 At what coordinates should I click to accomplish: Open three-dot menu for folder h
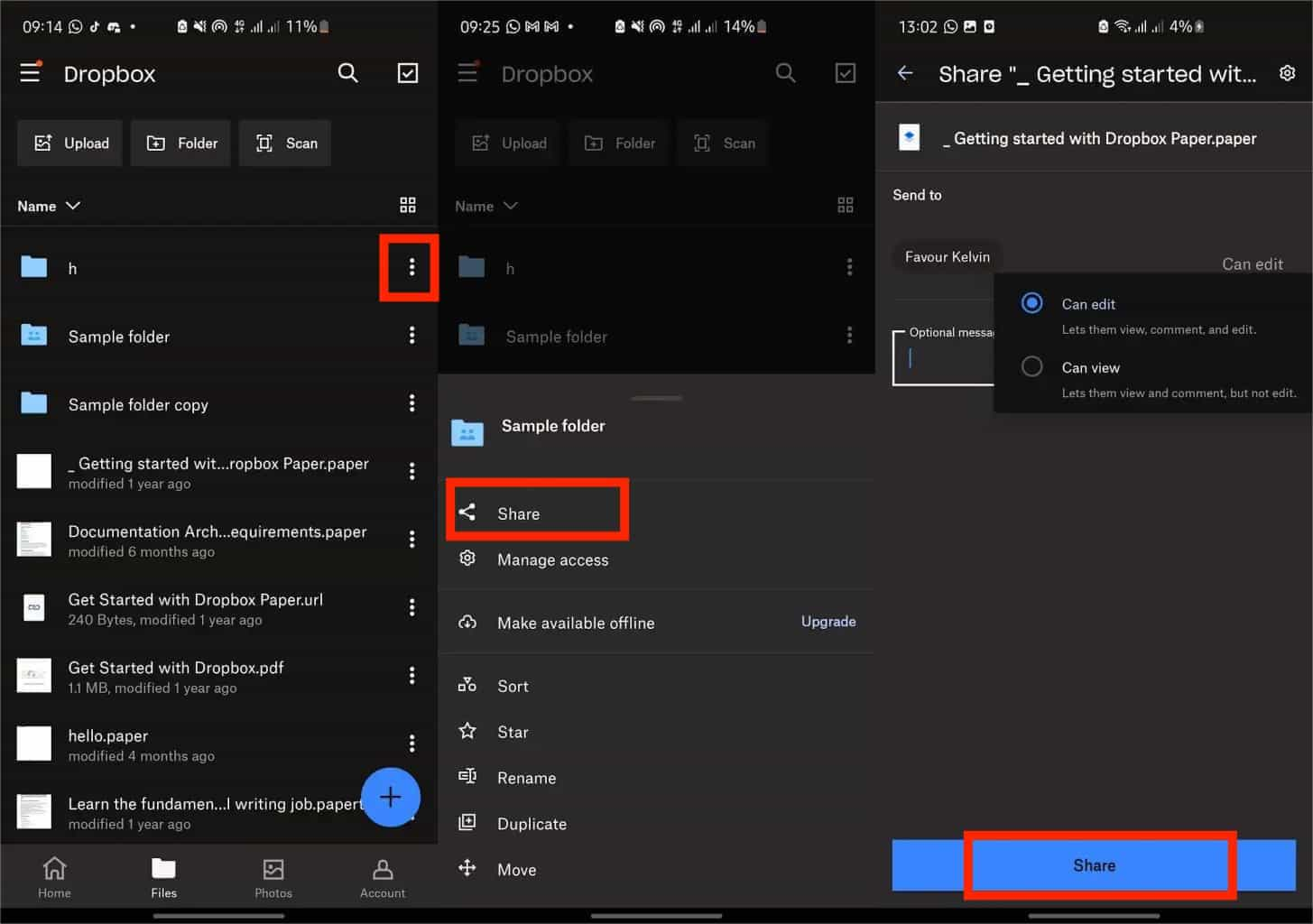(411, 267)
